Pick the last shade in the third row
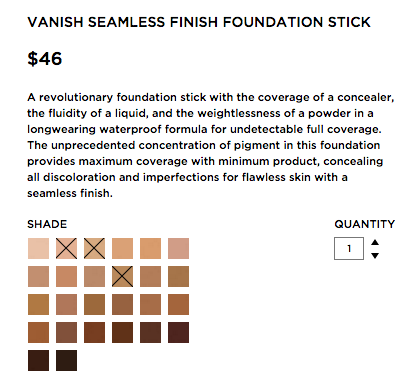 178,304
